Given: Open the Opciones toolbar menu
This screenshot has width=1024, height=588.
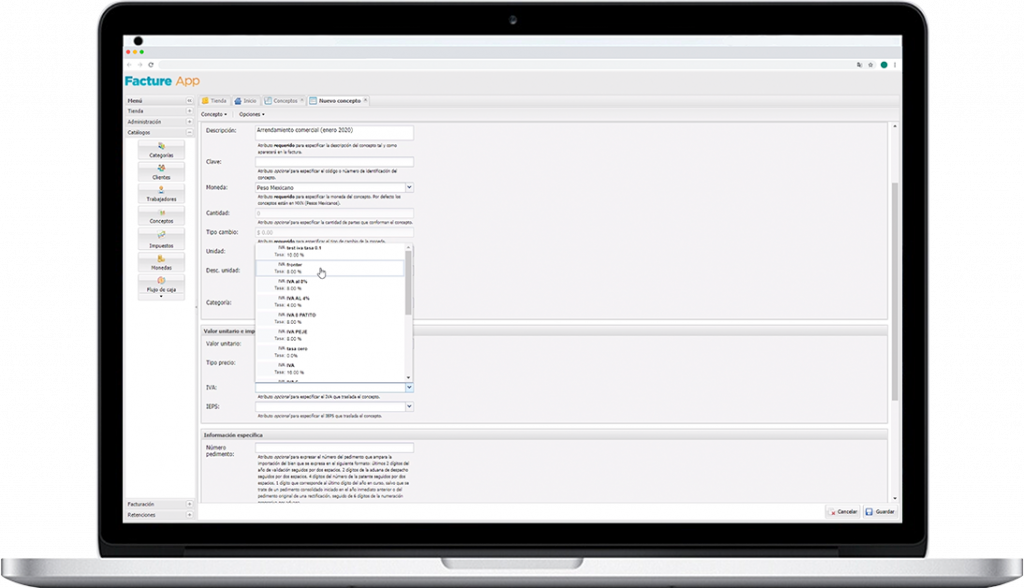Looking at the screenshot, I should [x=251, y=114].
